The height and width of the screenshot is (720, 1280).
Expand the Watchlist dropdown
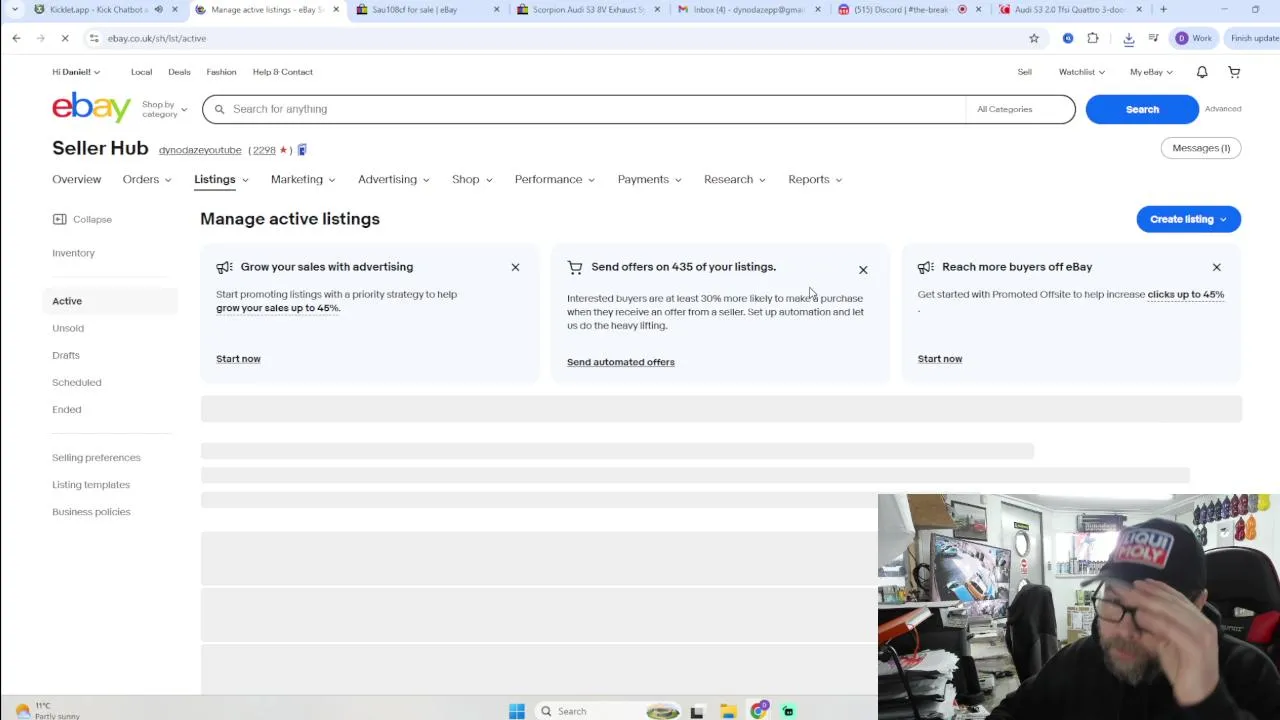click(x=1082, y=72)
